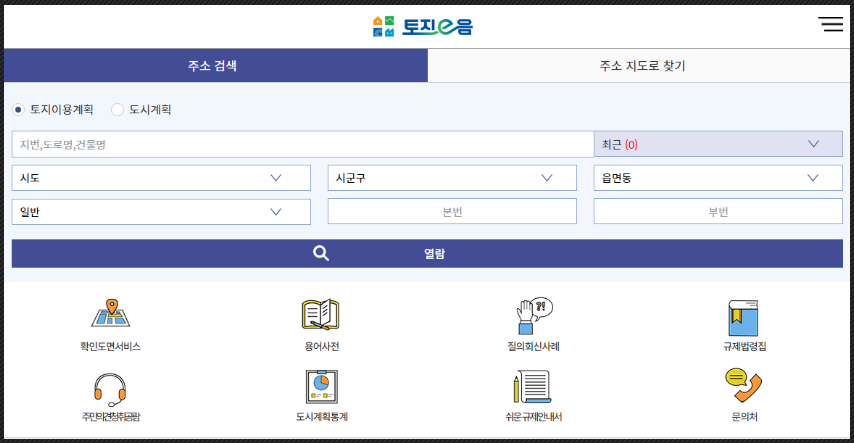Open 확인도면서비스 map icon
Screen dimensions: 854x443
point(111,313)
